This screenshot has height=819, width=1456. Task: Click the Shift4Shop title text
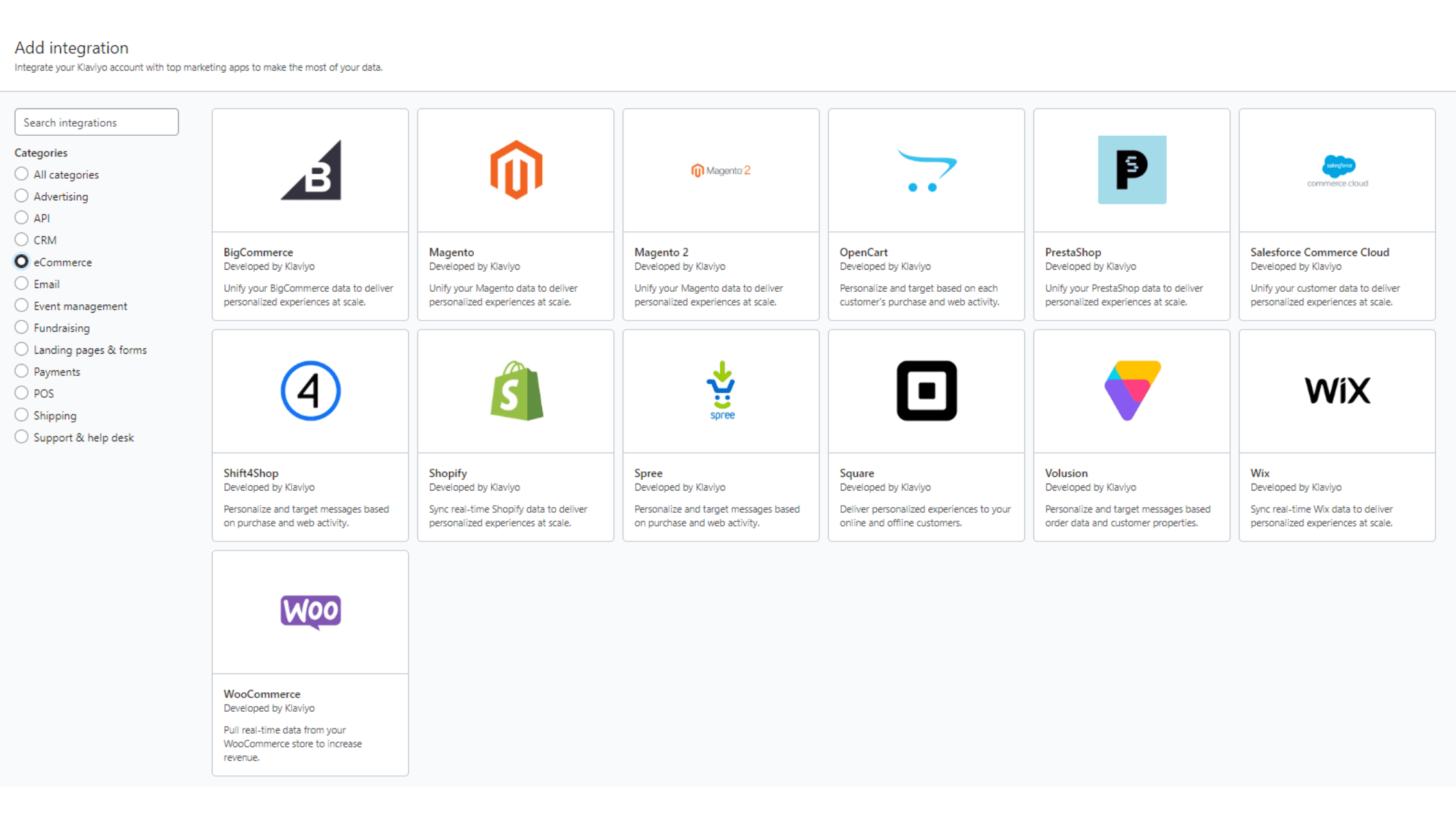click(x=251, y=473)
